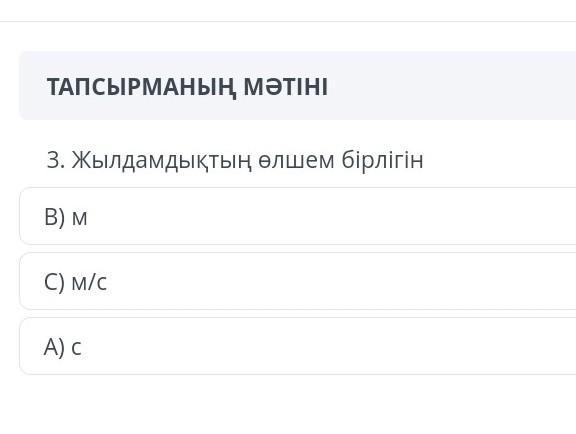Click the word бірлігін in the question
Screen dimensions: 576x434
[382, 161]
